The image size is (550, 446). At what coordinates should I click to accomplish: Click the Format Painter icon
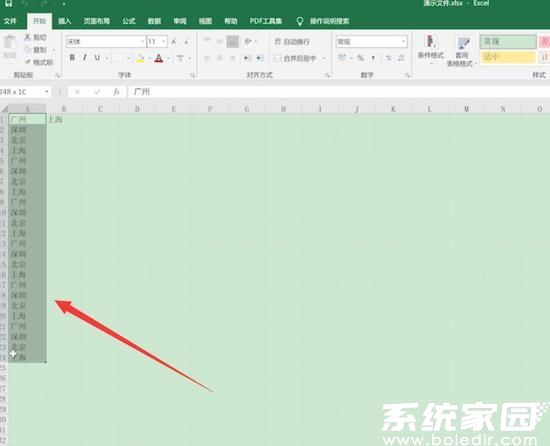[x=27, y=62]
